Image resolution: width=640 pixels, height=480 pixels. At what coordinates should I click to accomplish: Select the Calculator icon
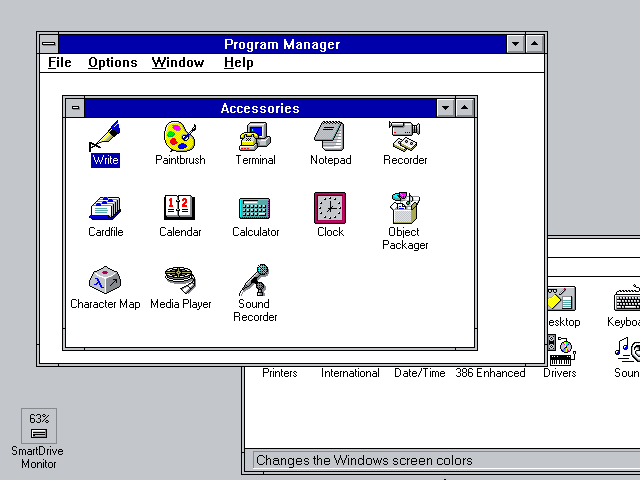tap(255, 208)
